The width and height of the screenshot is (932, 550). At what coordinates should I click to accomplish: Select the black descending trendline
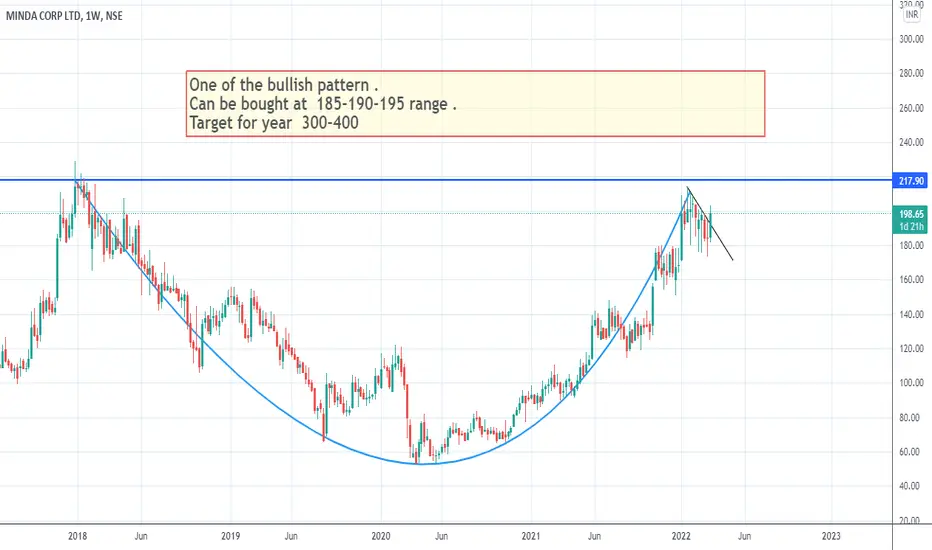tap(711, 225)
